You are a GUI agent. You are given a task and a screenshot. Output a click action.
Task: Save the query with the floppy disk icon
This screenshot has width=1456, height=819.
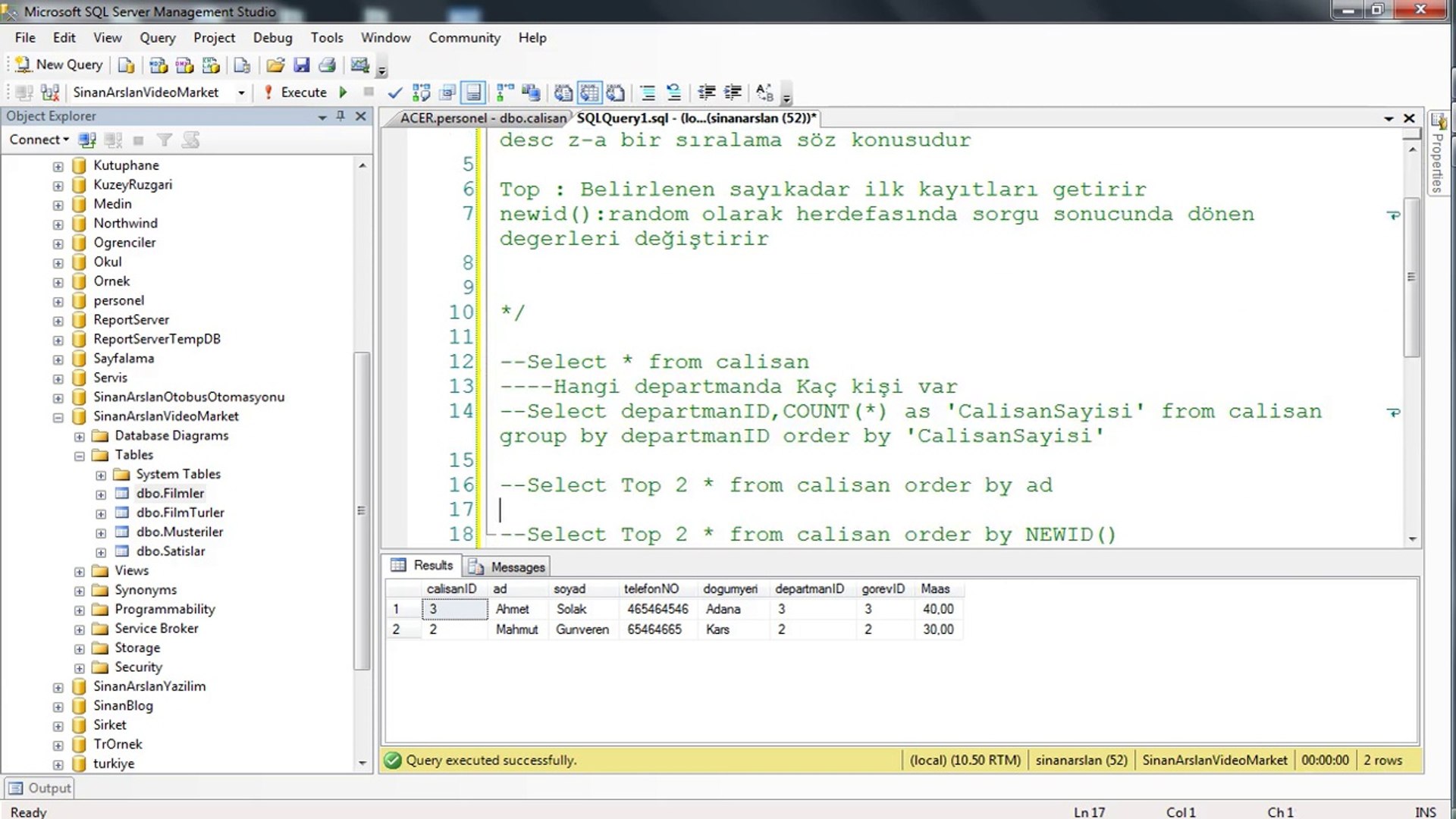click(302, 65)
